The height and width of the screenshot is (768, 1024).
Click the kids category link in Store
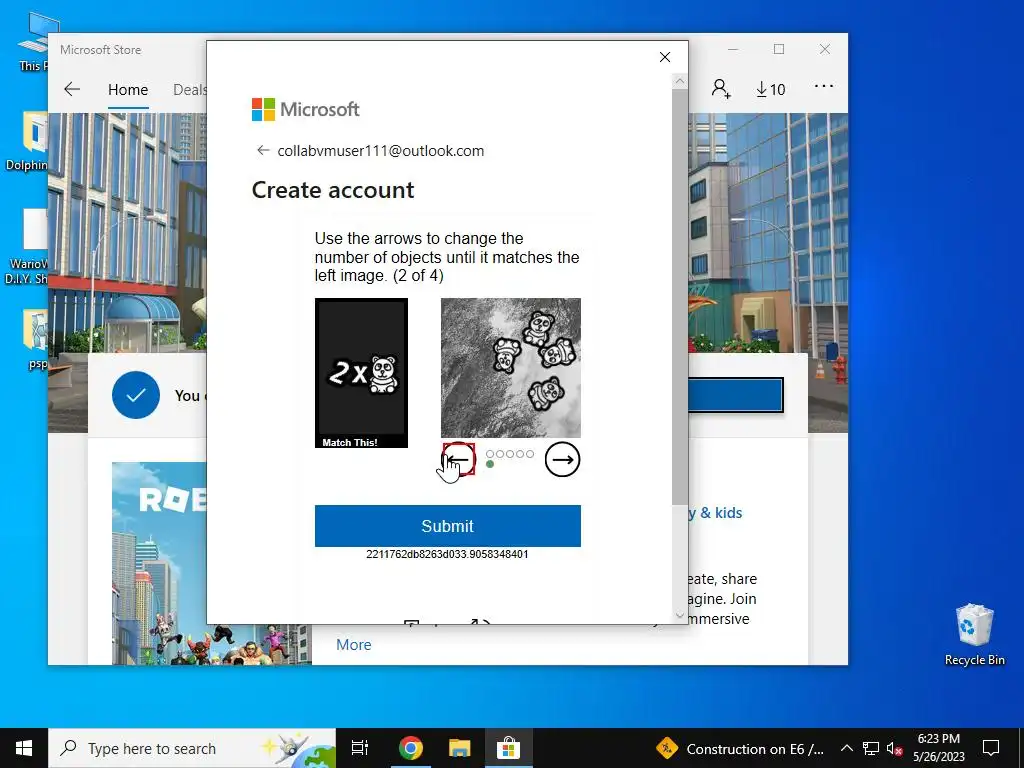pyautogui.click(x=715, y=513)
